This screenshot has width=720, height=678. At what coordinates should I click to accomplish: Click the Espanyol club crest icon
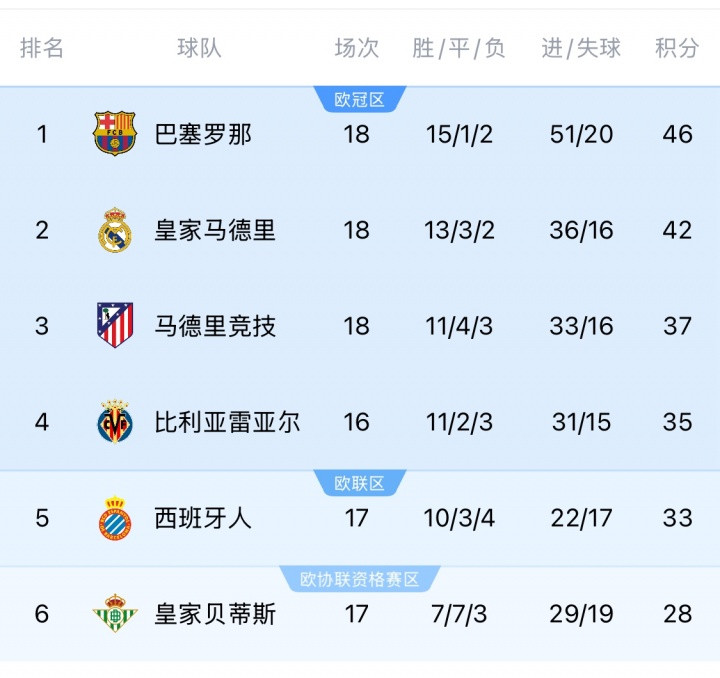(115, 518)
